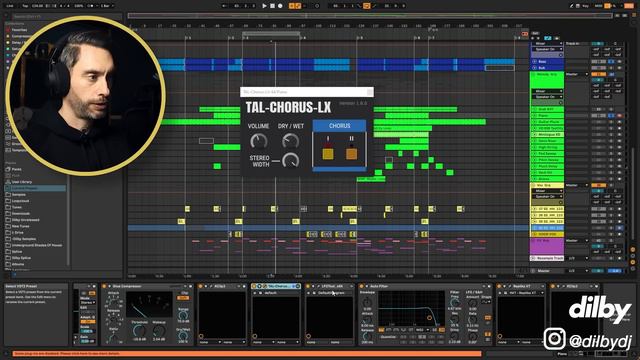This screenshot has width=640, height=360.
Task: Click the TAL-Chorus-LX Dry/Wet knob
Action: (291, 141)
